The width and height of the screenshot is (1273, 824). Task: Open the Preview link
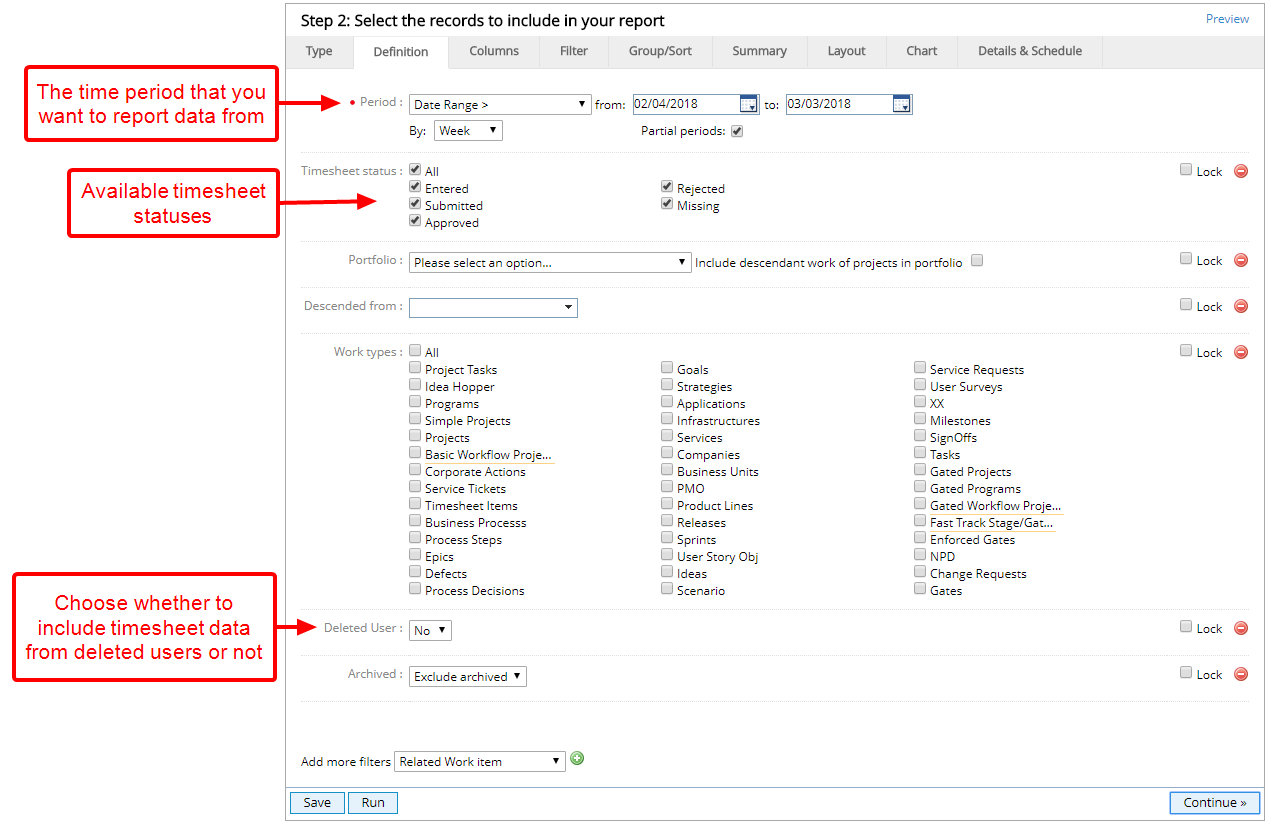(1227, 19)
